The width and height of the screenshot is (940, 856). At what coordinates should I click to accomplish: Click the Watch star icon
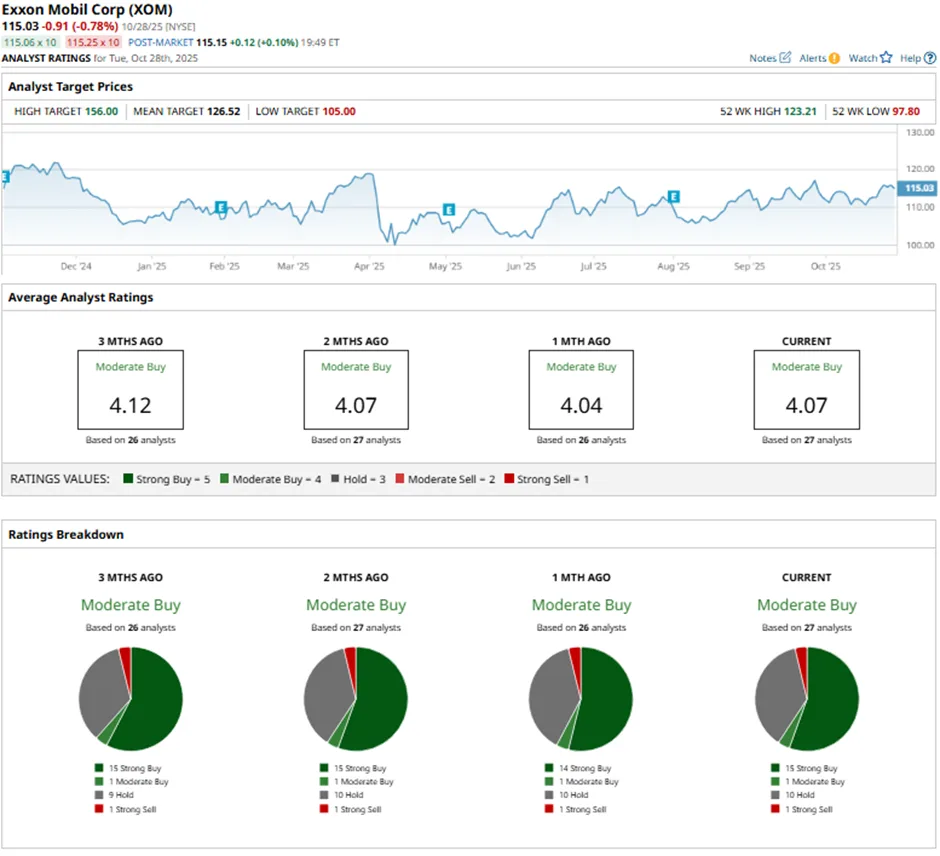pyautogui.click(x=886, y=58)
